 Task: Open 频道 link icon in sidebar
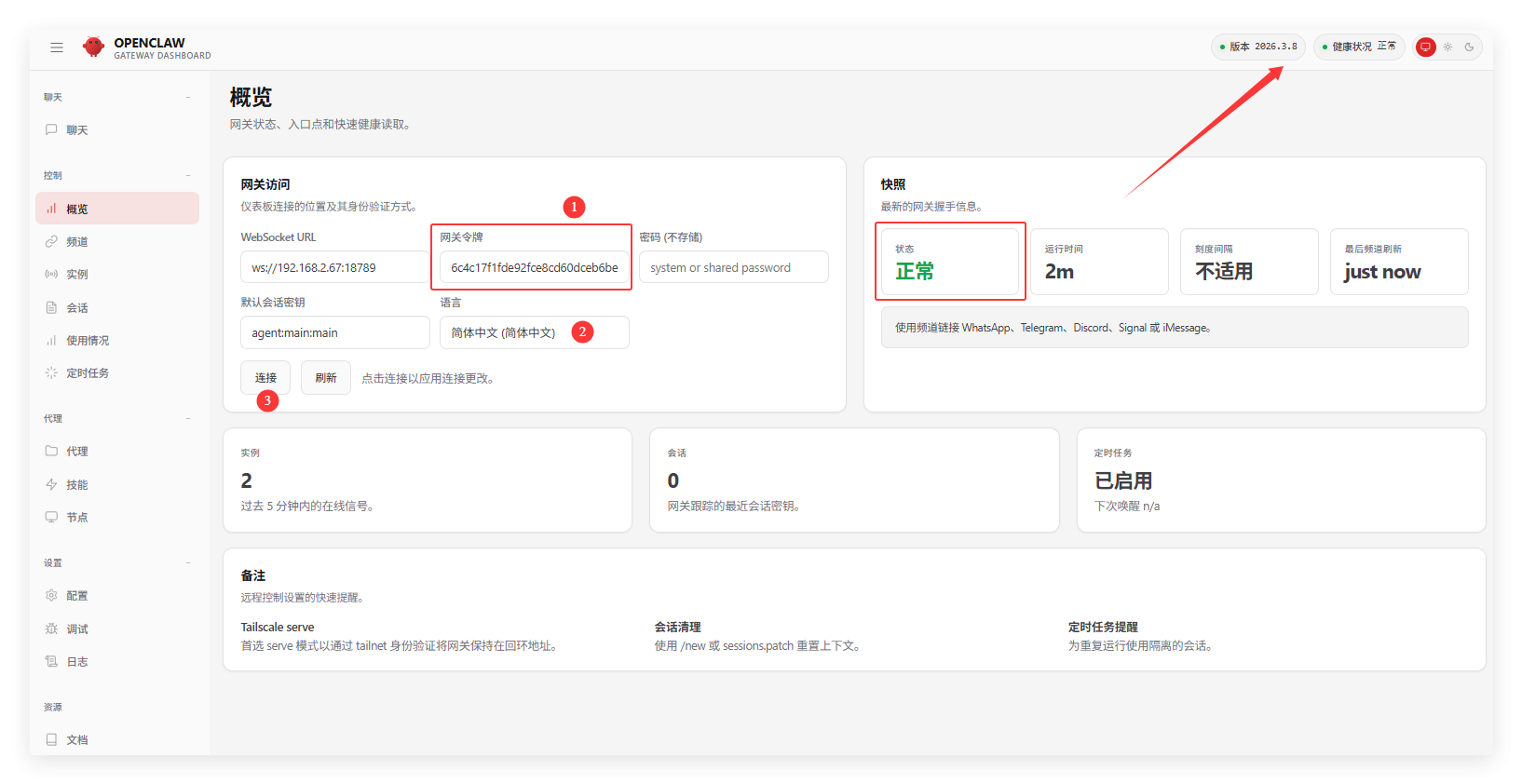pyautogui.click(x=51, y=242)
